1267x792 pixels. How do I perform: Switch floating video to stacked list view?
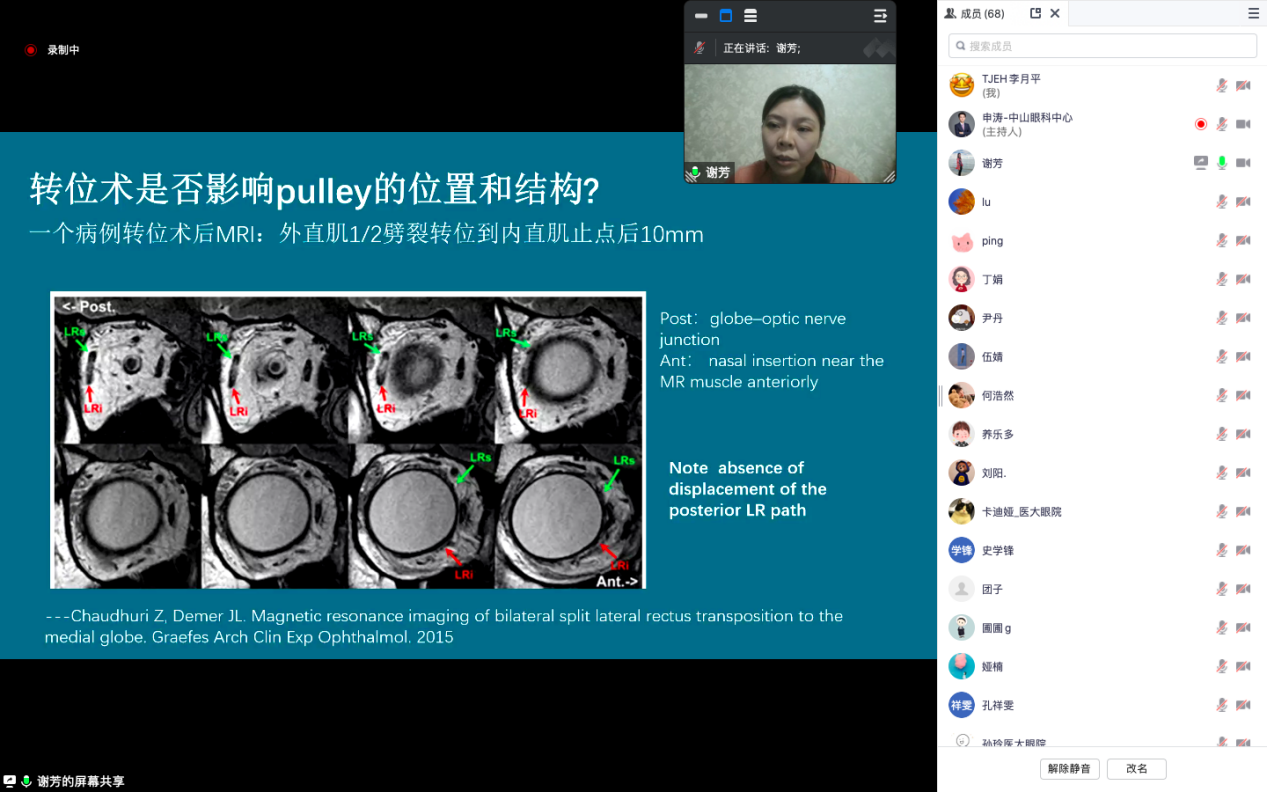(x=750, y=16)
